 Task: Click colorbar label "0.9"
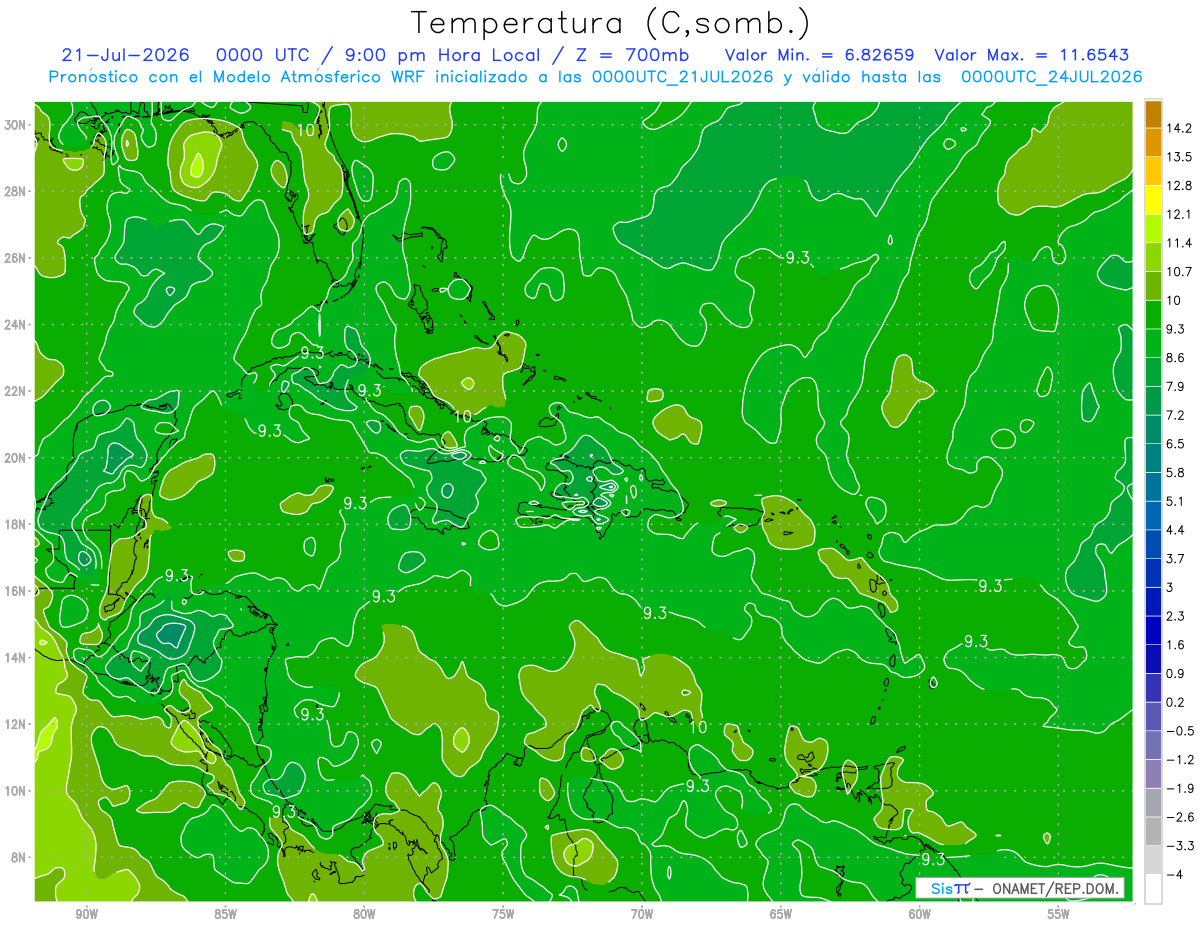[1177, 673]
